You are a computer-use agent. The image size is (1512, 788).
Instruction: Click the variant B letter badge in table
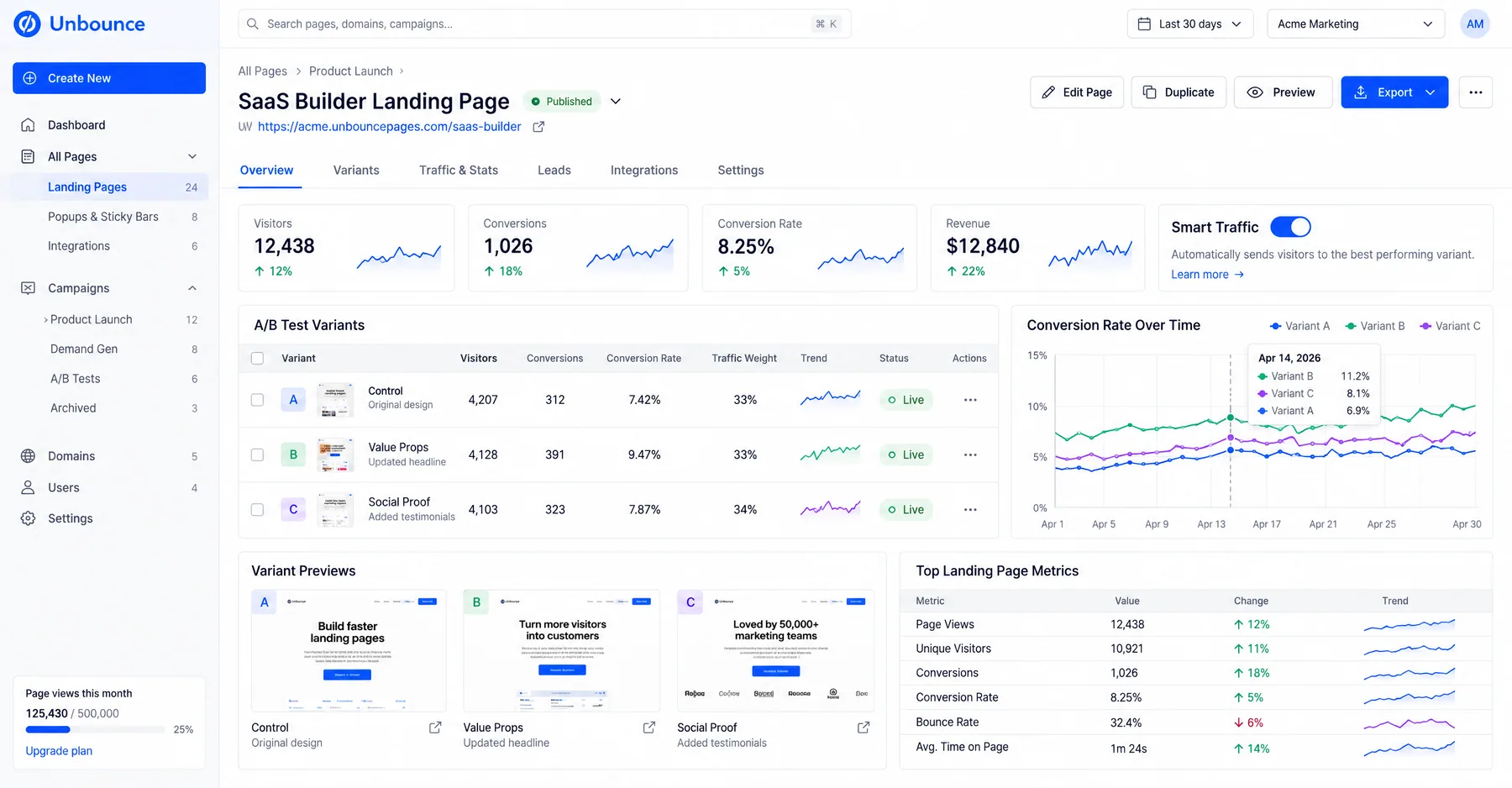pos(293,454)
